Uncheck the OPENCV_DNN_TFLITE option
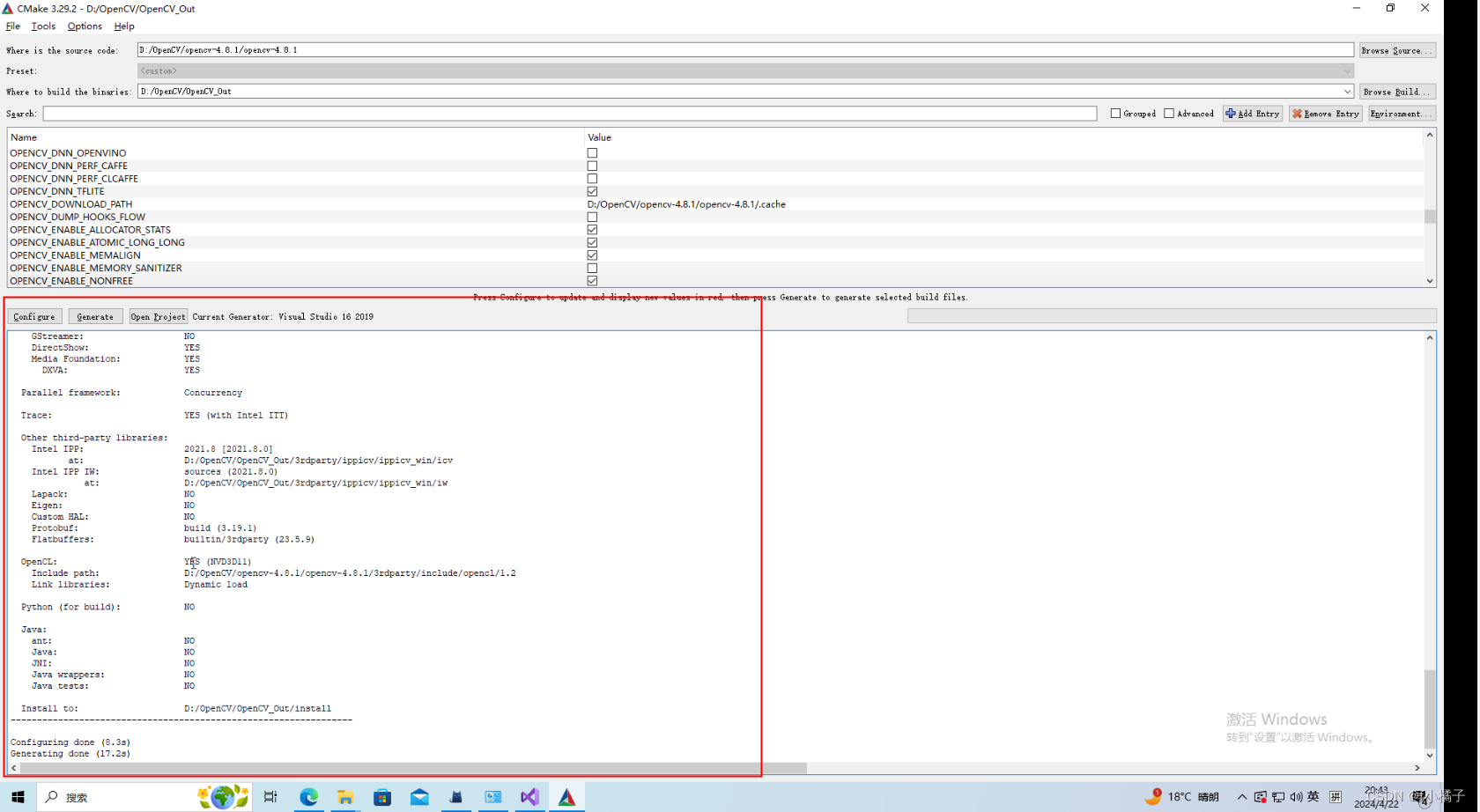Image resolution: width=1480 pixels, height=812 pixels. click(x=592, y=191)
